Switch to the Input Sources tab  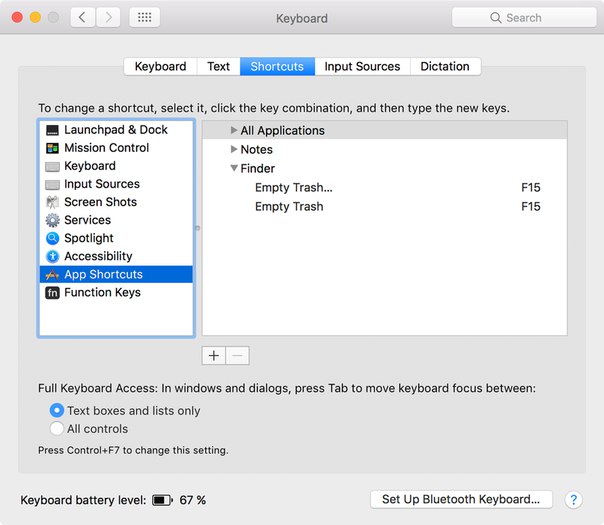point(362,67)
